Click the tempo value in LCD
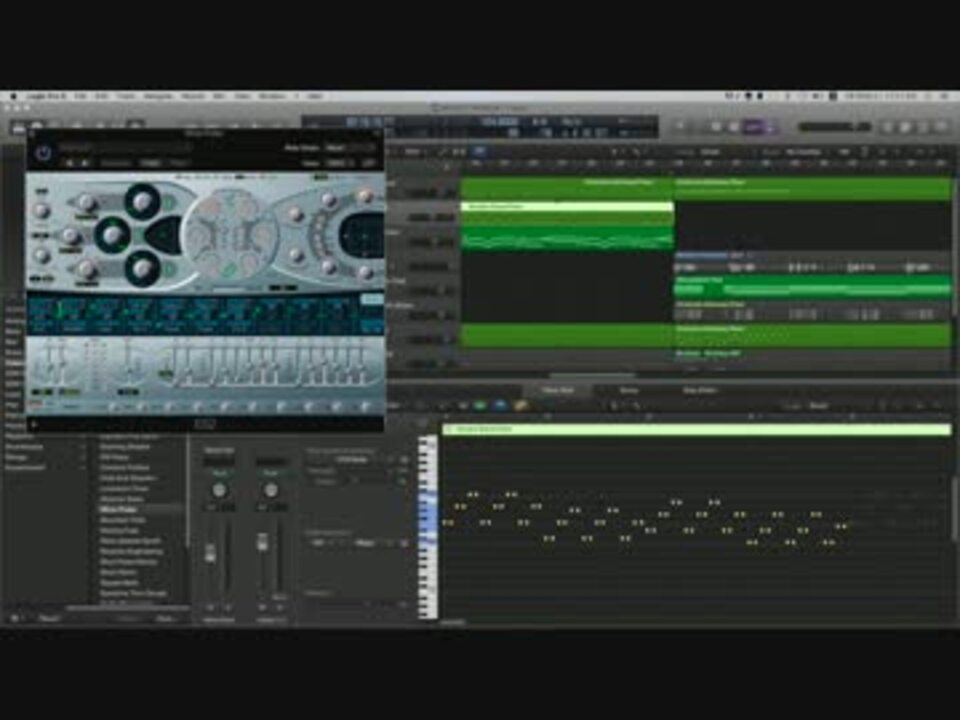 [x=500, y=122]
